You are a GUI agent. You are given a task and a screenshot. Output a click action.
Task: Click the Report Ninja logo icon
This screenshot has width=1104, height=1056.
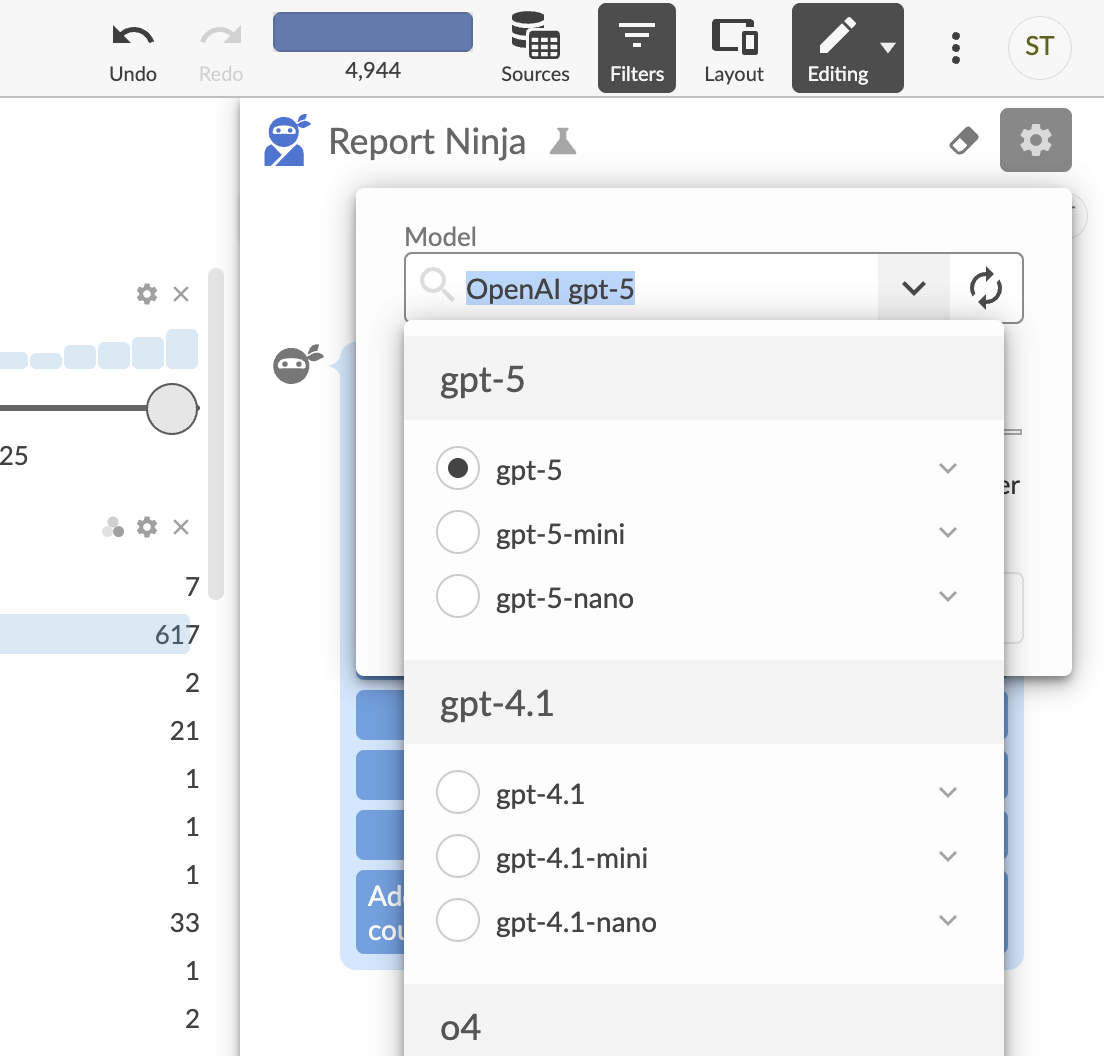click(286, 140)
